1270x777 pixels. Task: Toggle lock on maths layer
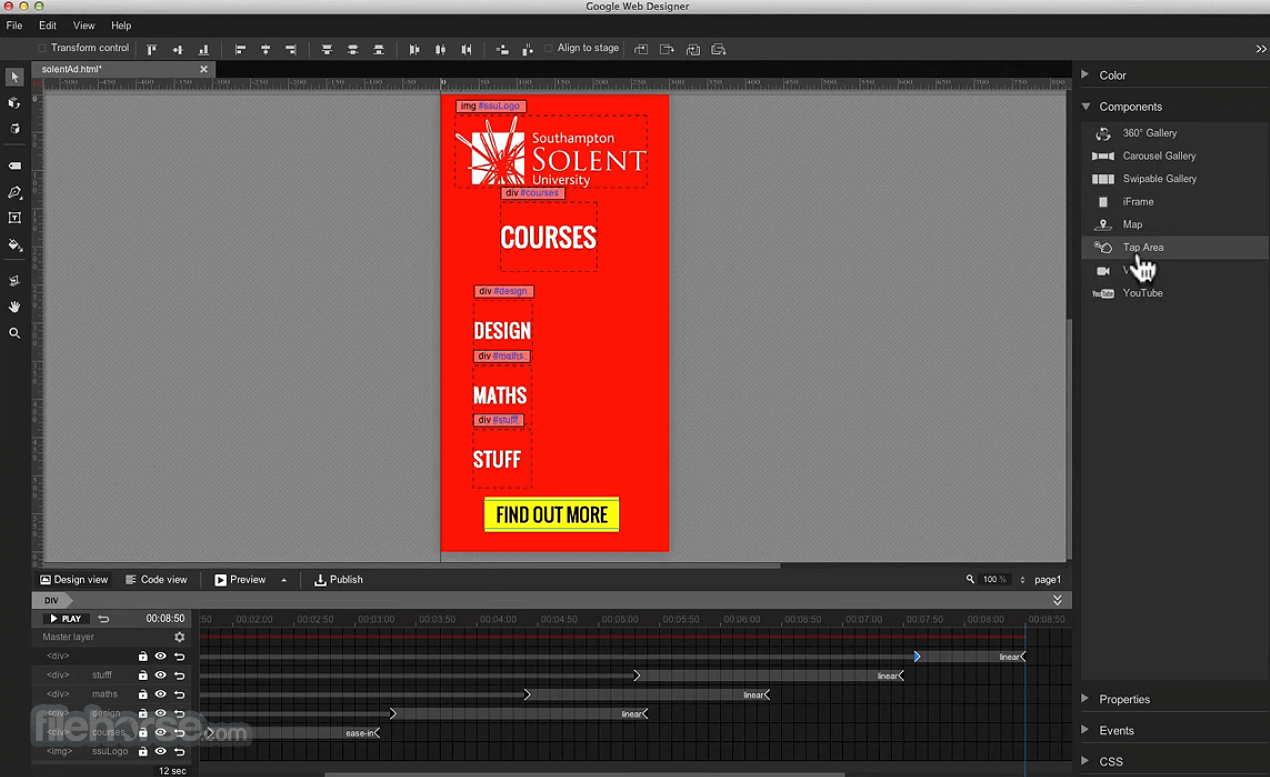(143, 694)
